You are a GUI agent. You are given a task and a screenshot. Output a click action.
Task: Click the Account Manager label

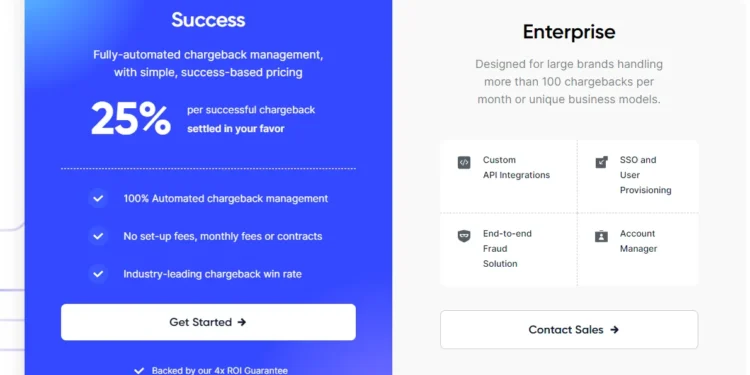[639, 241]
